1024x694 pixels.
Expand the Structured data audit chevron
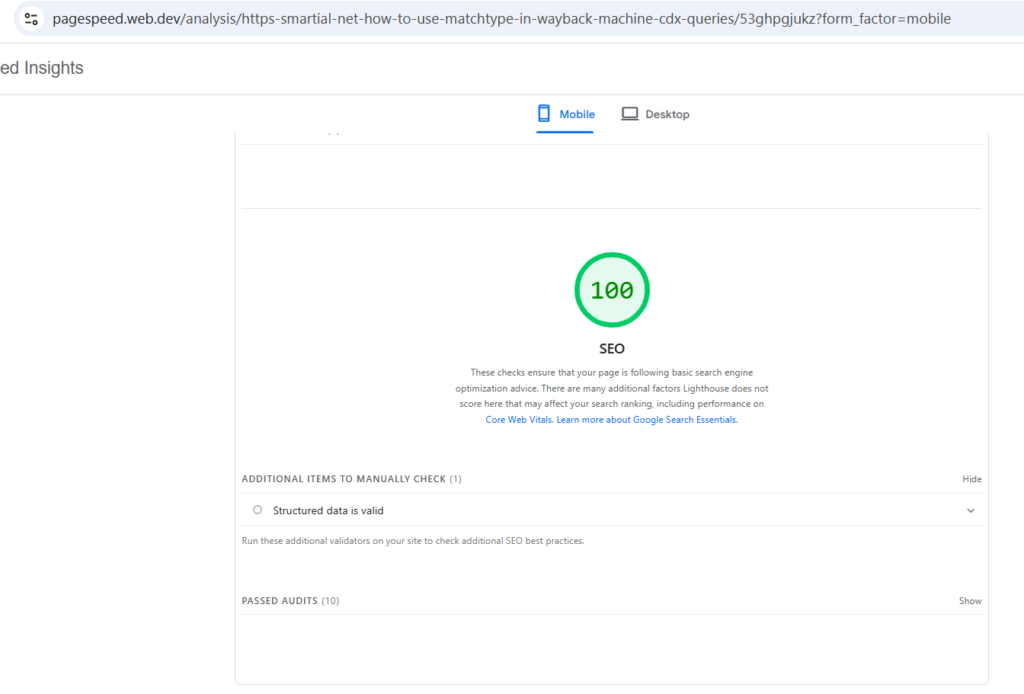pos(970,511)
